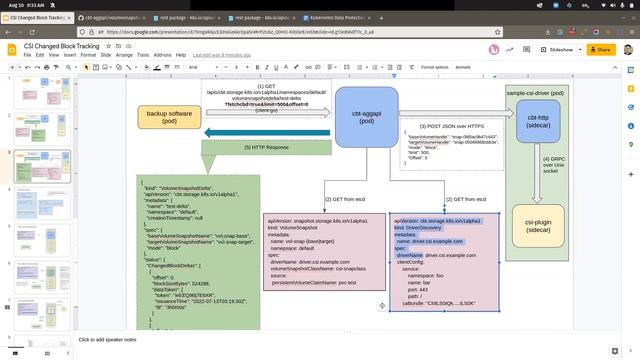Screen dimensions: 640x360
Task: Click to add speaker notes
Action: point(107,340)
